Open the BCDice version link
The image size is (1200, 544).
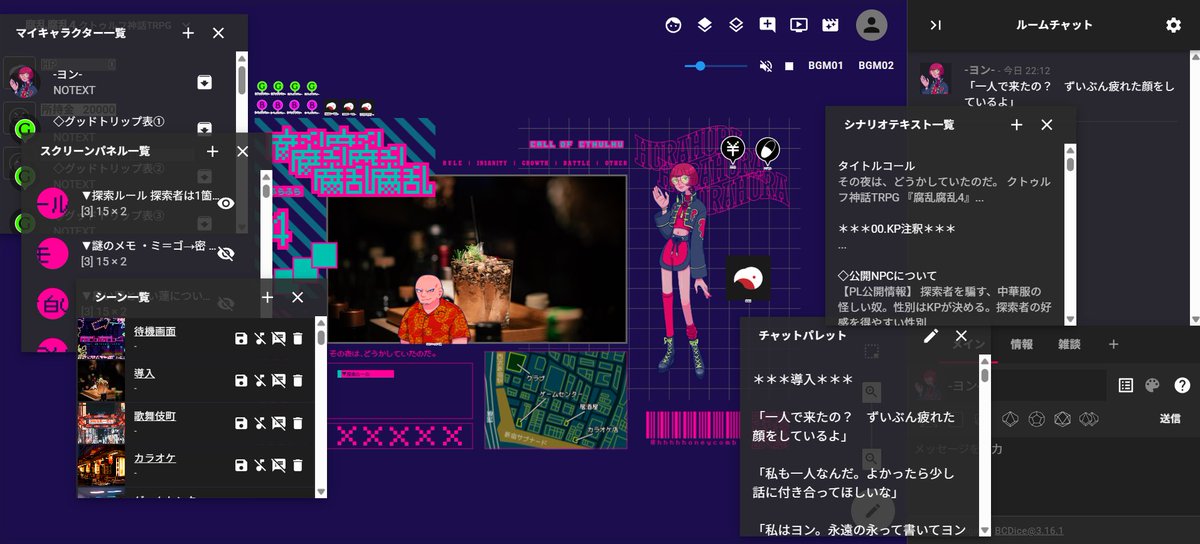click(1029, 531)
